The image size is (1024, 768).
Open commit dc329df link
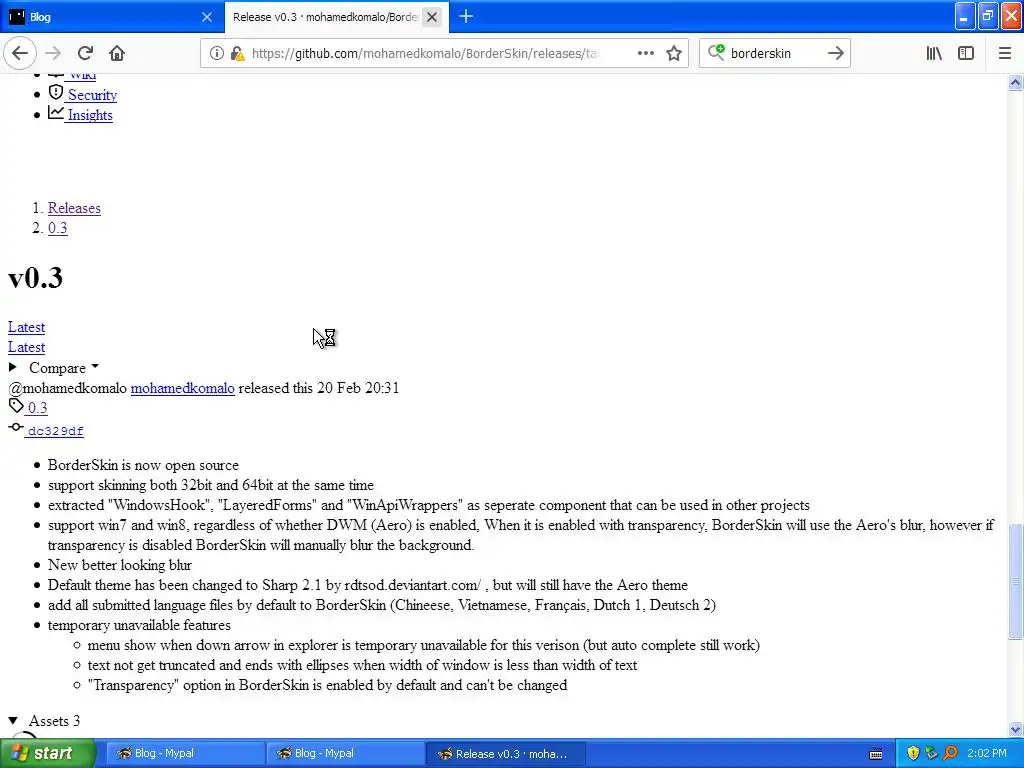coord(56,431)
